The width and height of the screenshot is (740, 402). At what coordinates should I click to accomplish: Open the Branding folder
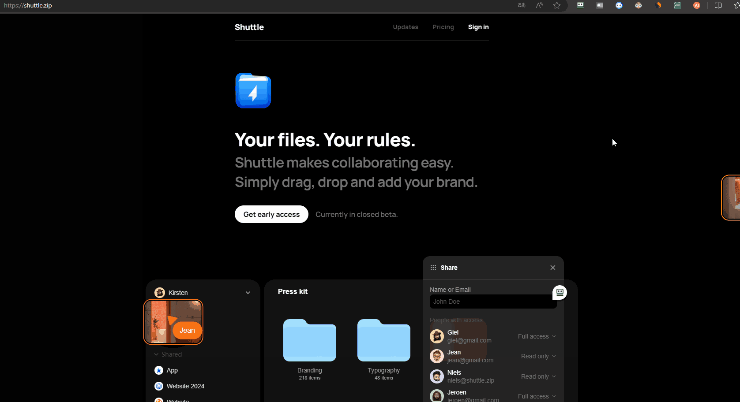310,340
